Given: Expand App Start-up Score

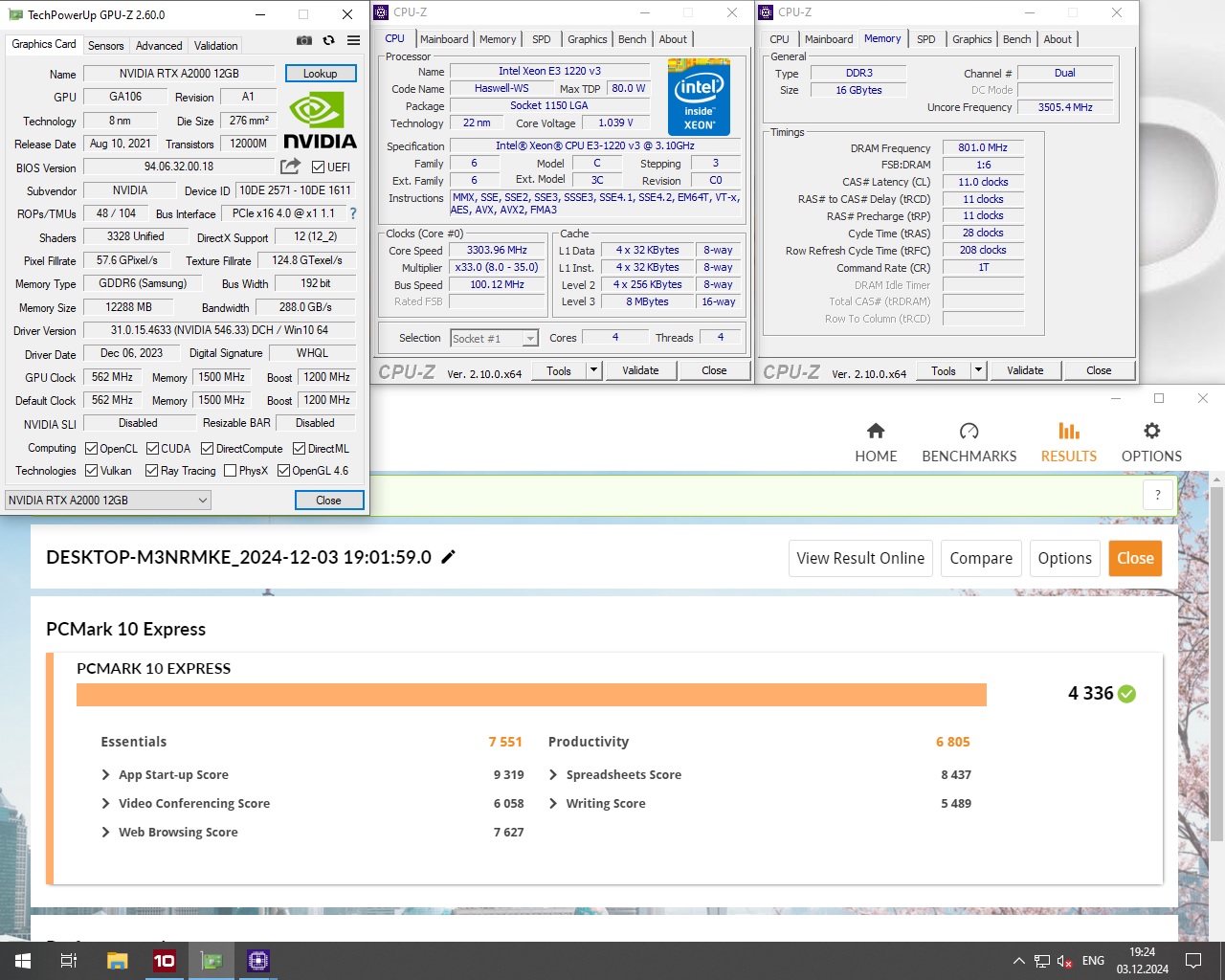Looking at the screenshot, I should tap(106, 774).
